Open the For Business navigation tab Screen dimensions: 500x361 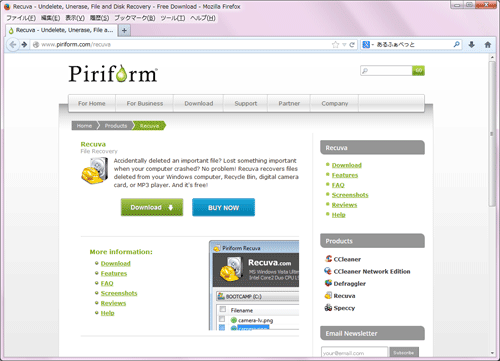[145, 103]
